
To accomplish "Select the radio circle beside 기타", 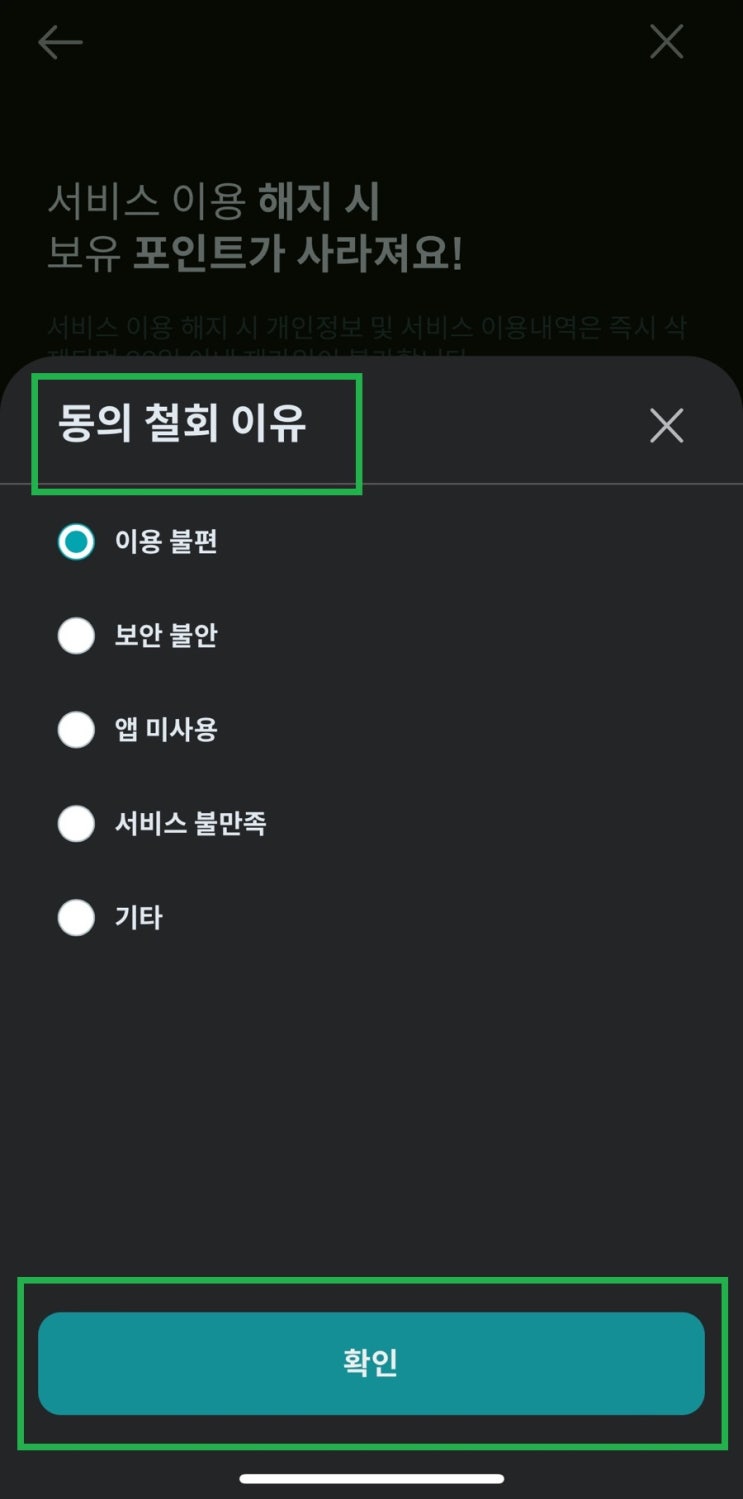I will click(76, 918).
